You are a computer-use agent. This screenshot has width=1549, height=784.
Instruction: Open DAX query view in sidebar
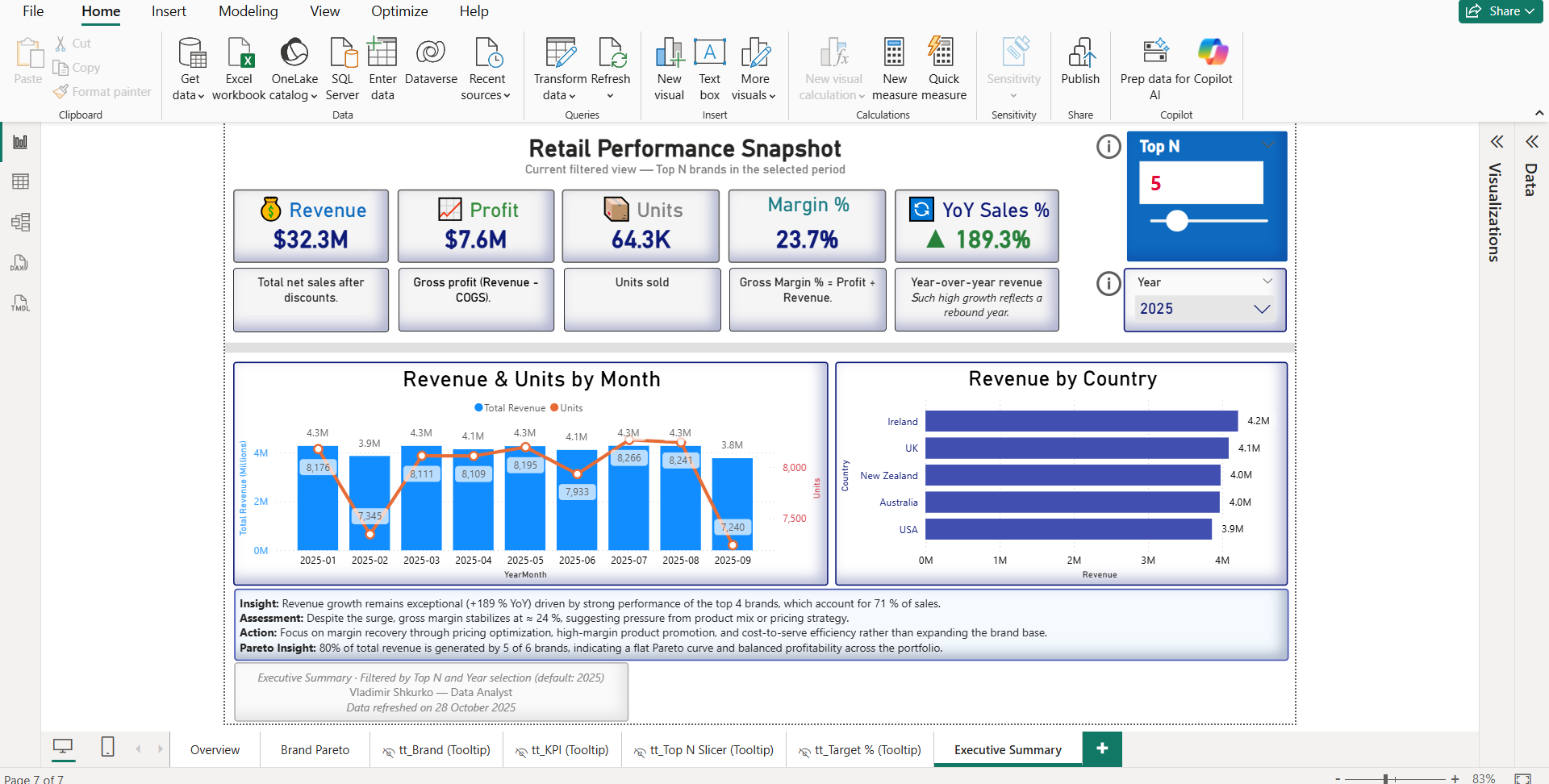(x=21, y=263)
